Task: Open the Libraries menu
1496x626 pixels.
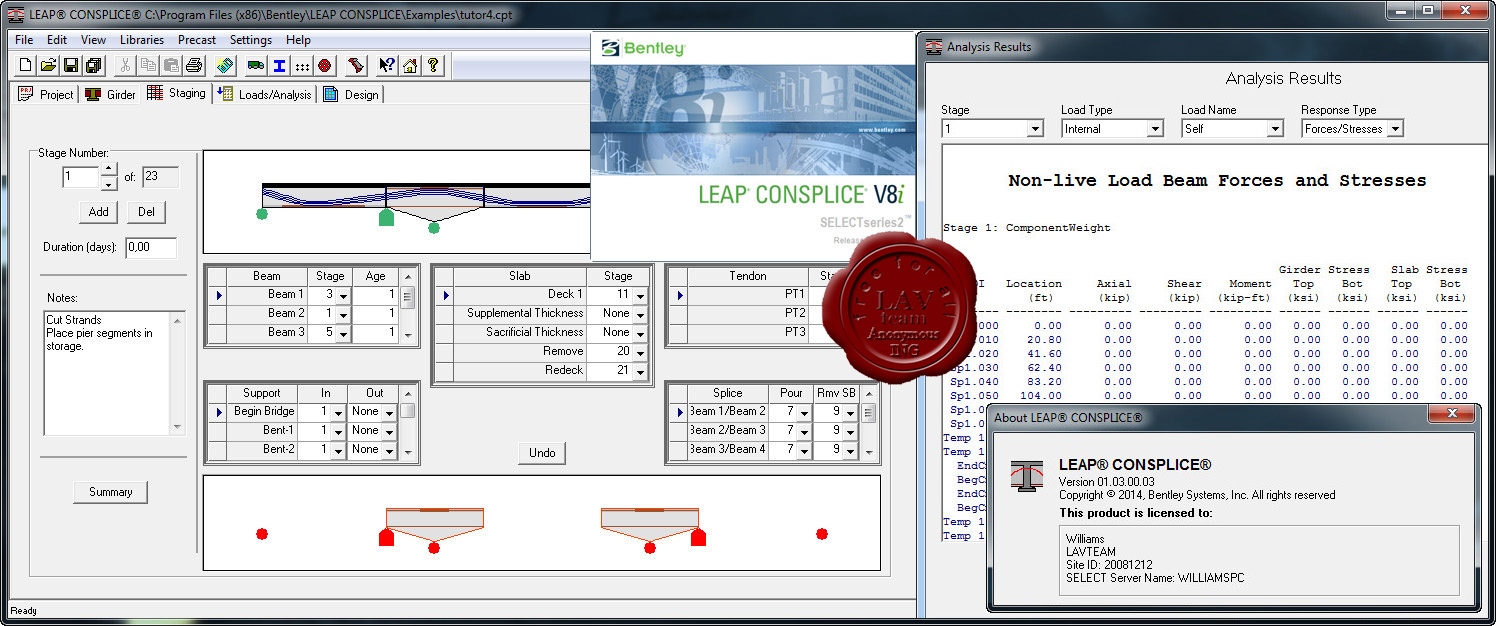Action: pyautogui.click(x=142, y=40)
